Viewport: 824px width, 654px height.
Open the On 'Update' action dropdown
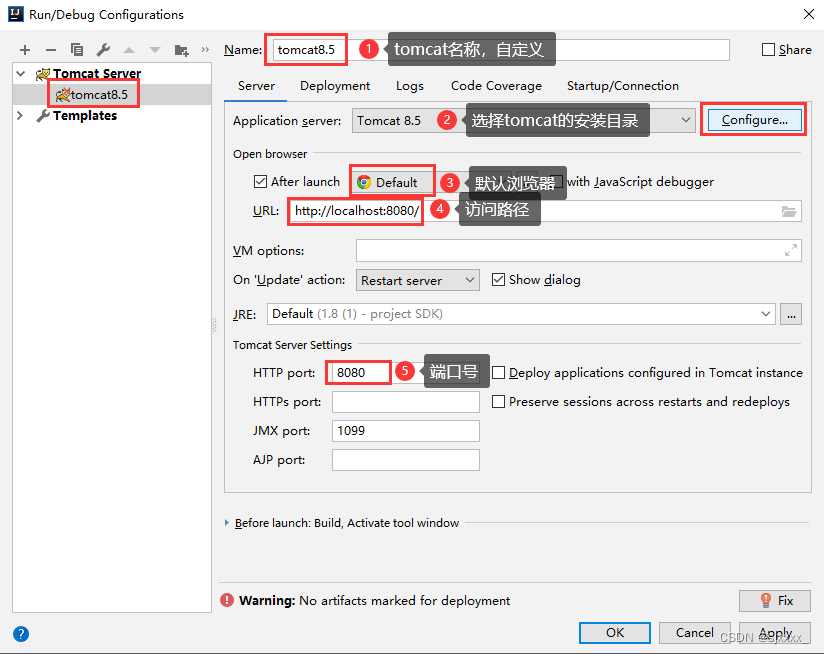point(418,281)
